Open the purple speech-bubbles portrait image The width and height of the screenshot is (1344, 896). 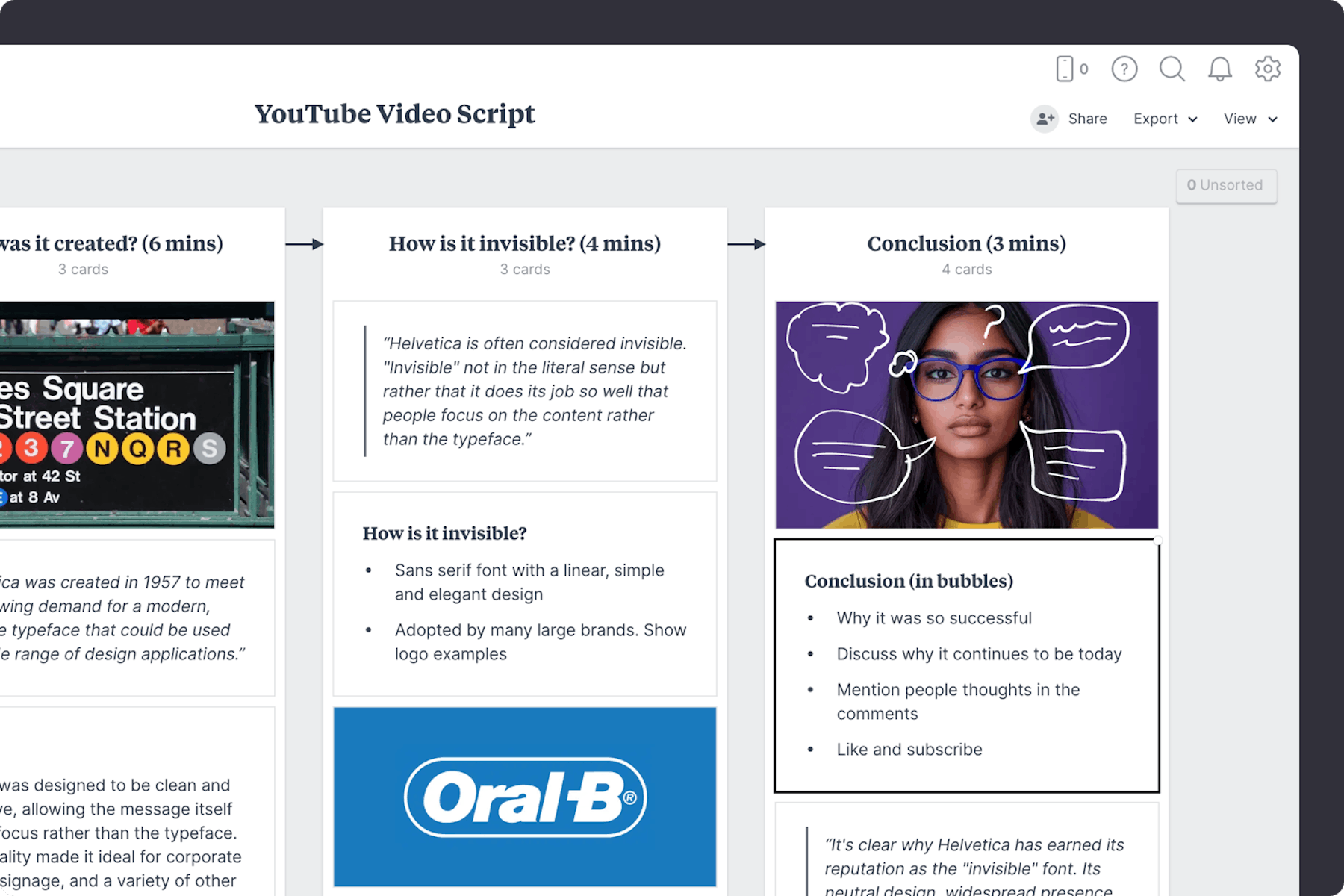tap(966, 413)
